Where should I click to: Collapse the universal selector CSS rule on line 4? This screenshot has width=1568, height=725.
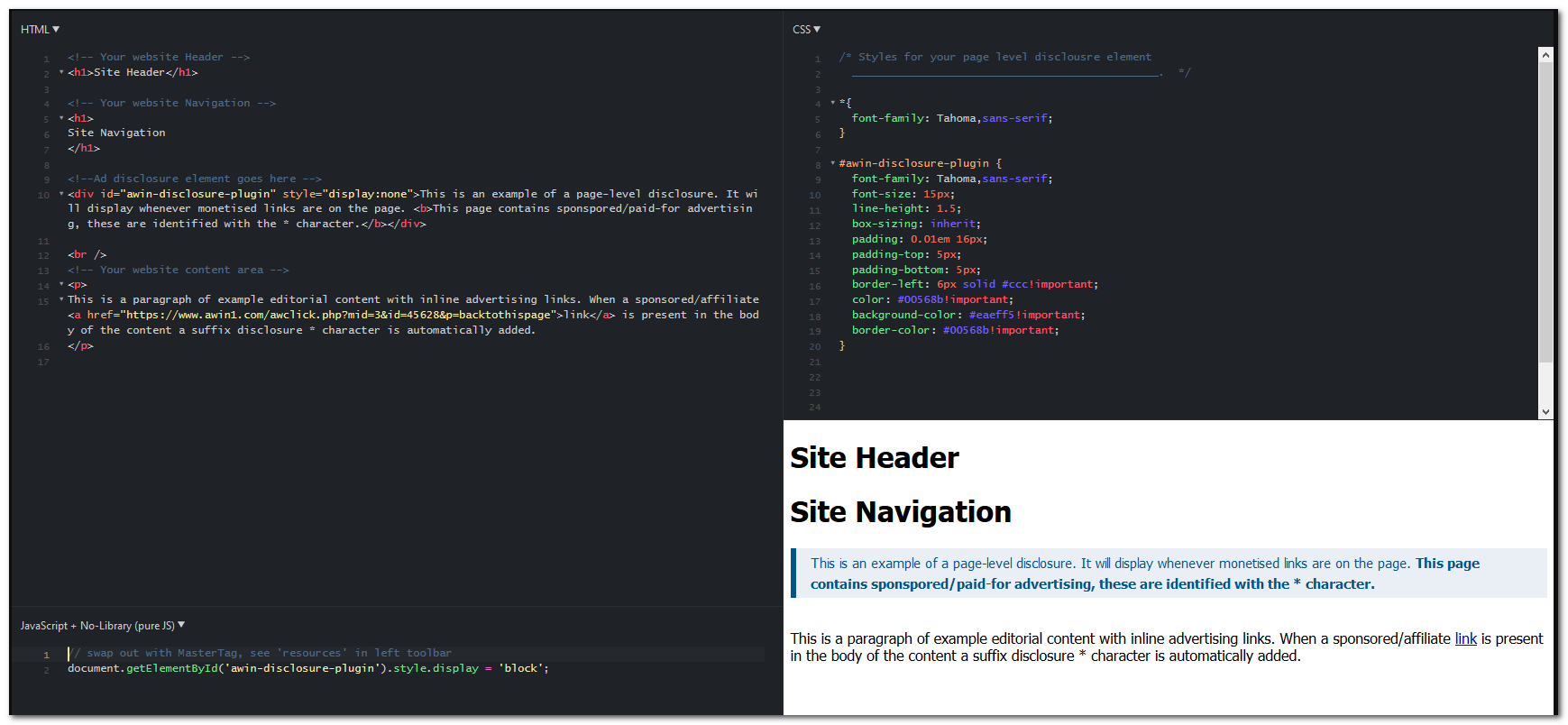(832, 103)
